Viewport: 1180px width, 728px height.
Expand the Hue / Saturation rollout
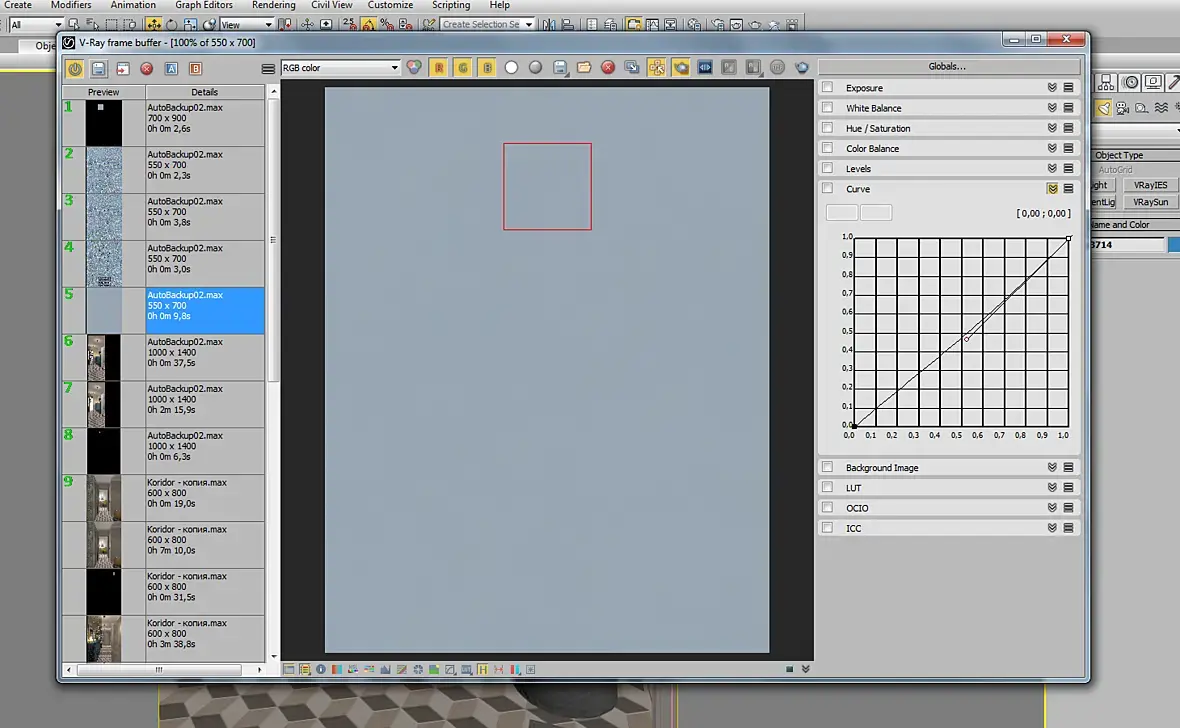(1052, 128)
